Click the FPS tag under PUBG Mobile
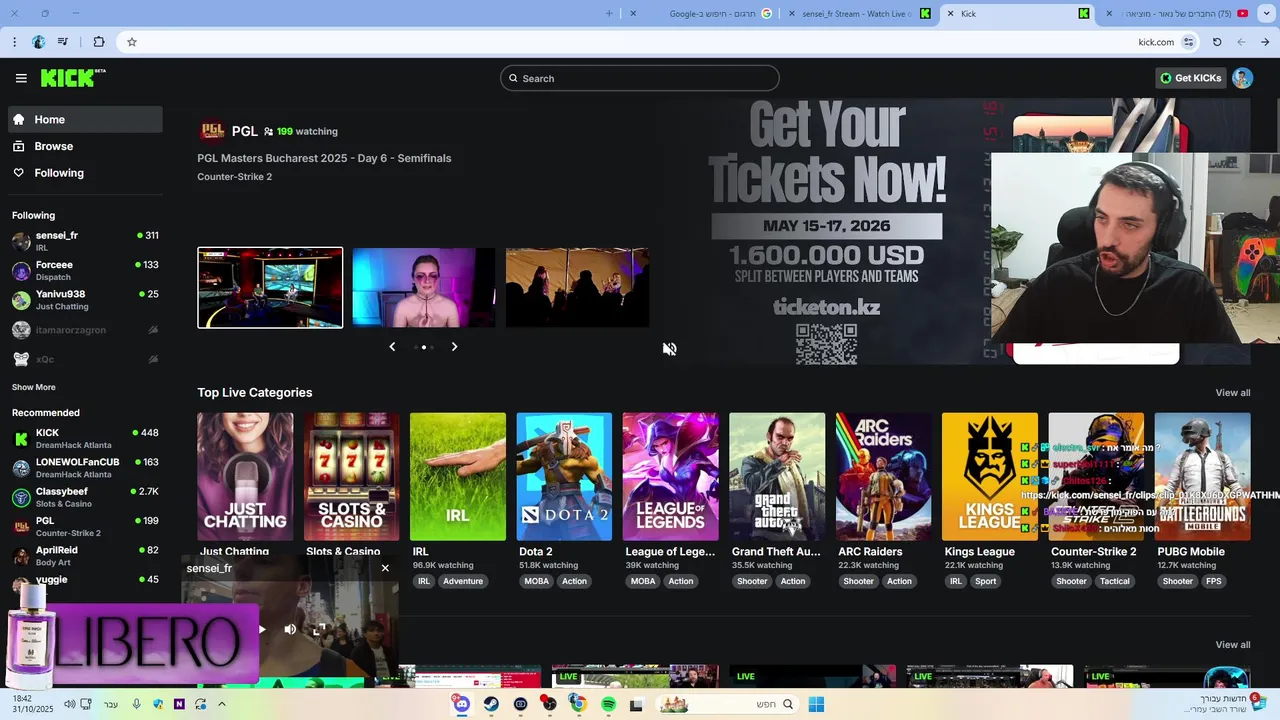1280x720 pixels. tap(1213, 581)
